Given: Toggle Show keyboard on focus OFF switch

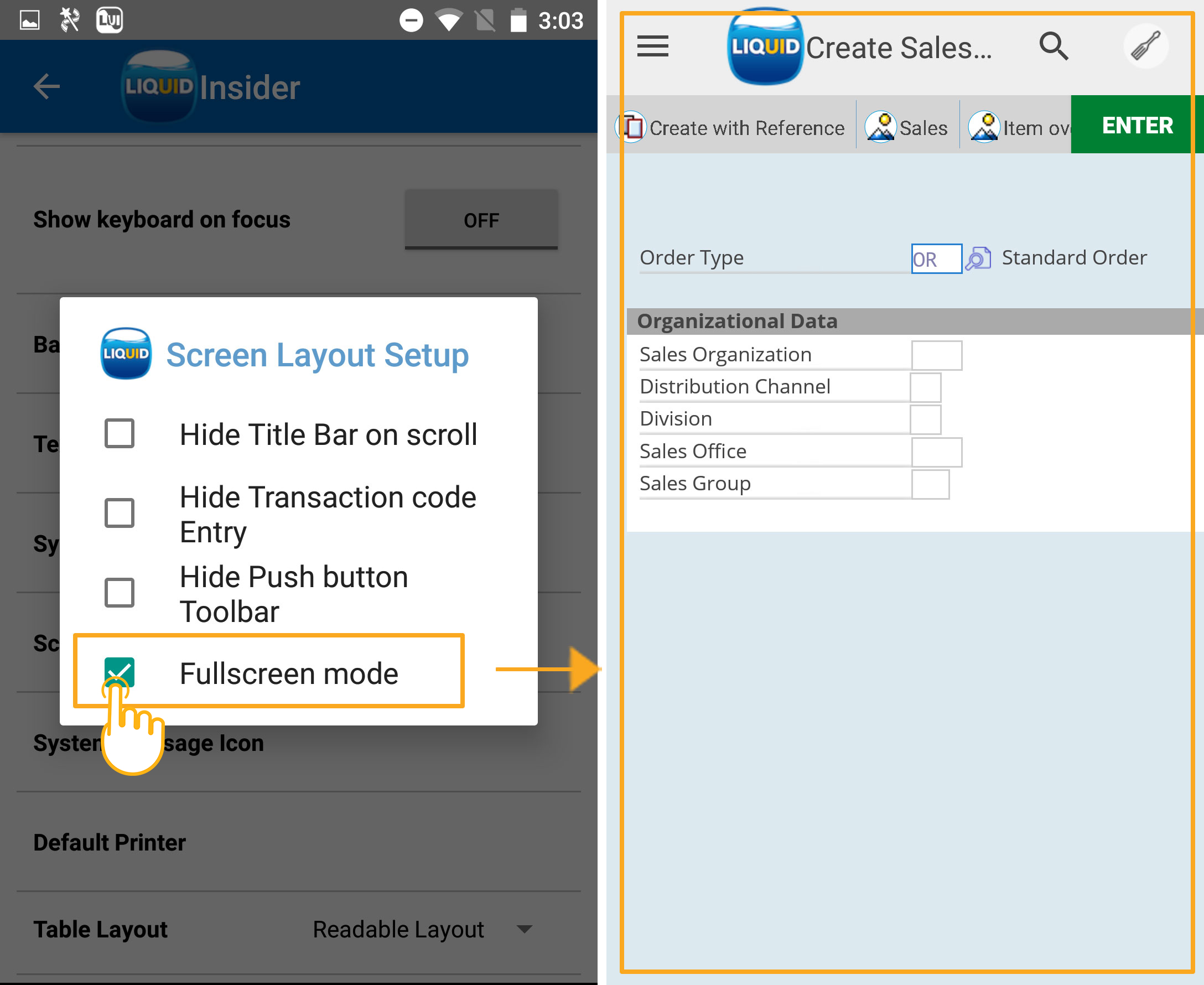Looking at the screenshot, I should pyautogui.click(x=481, y=220).
